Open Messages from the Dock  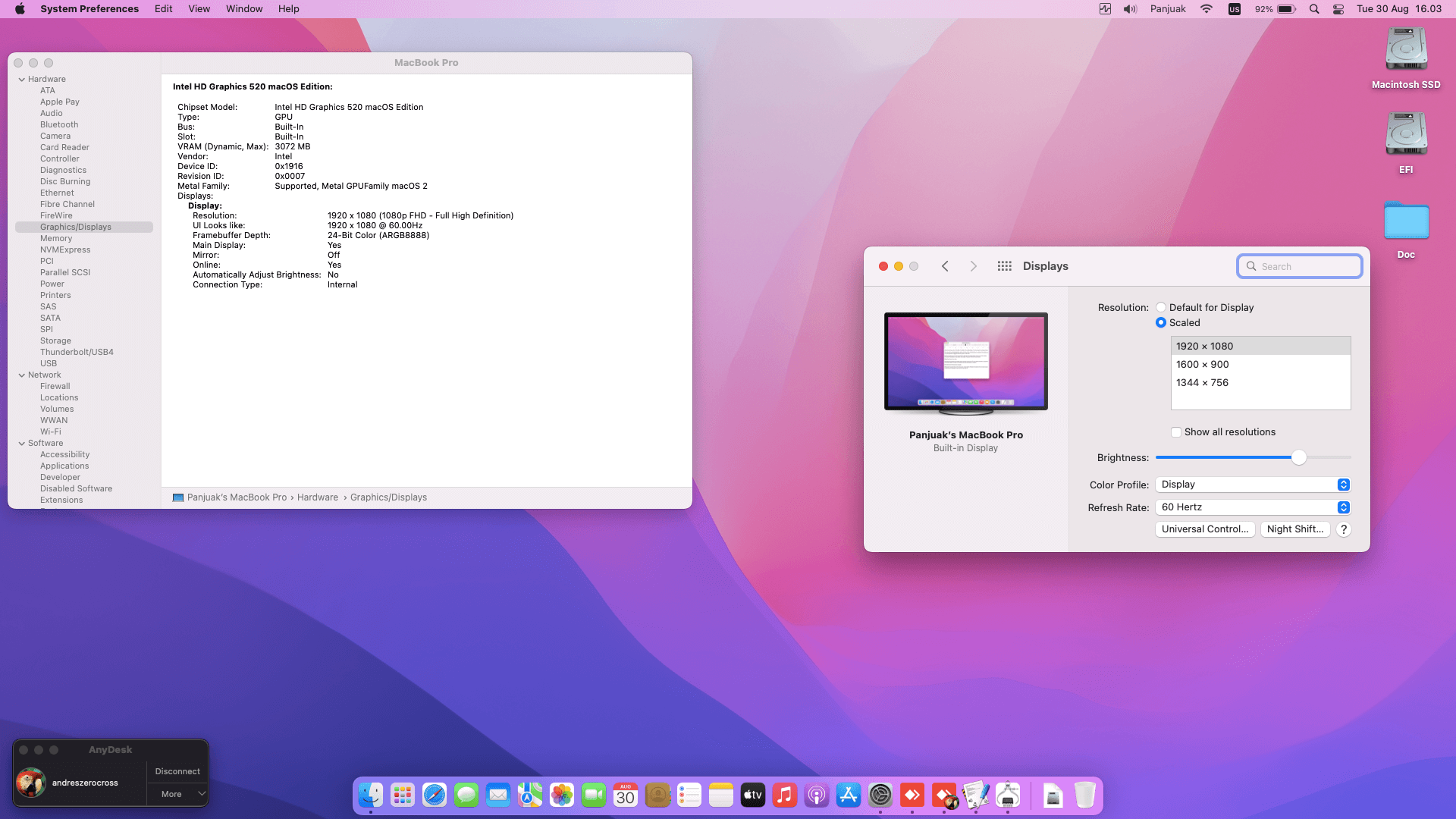pyautogui.click(x=466, y=795)
